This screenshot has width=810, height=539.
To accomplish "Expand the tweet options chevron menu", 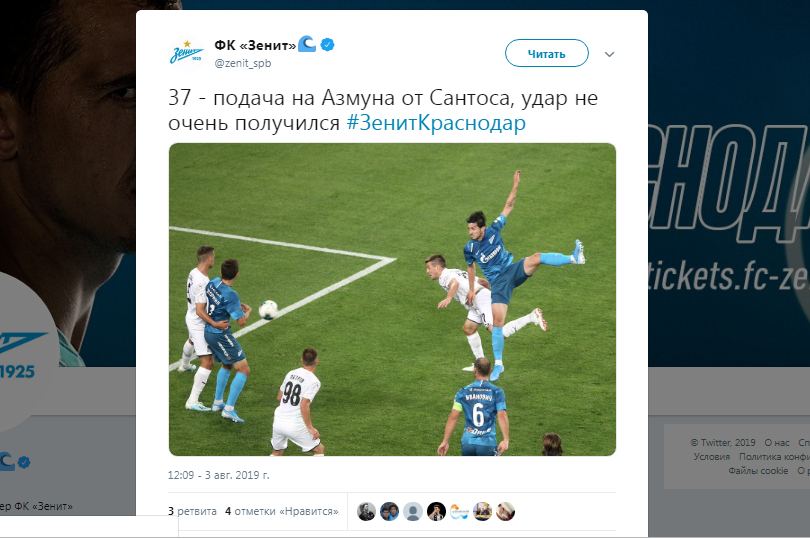I will 610,54.
